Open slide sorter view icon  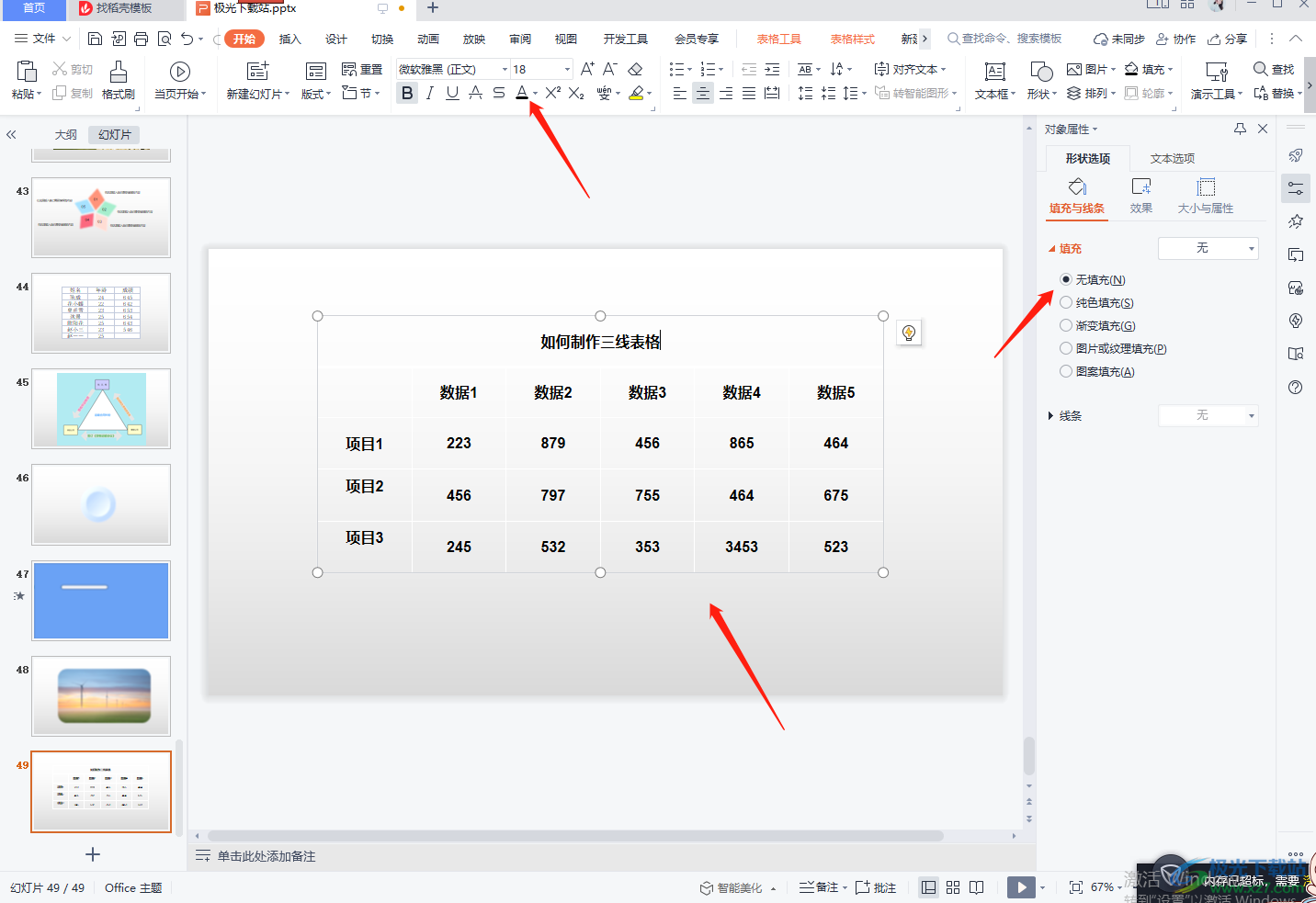coord(953,887)
